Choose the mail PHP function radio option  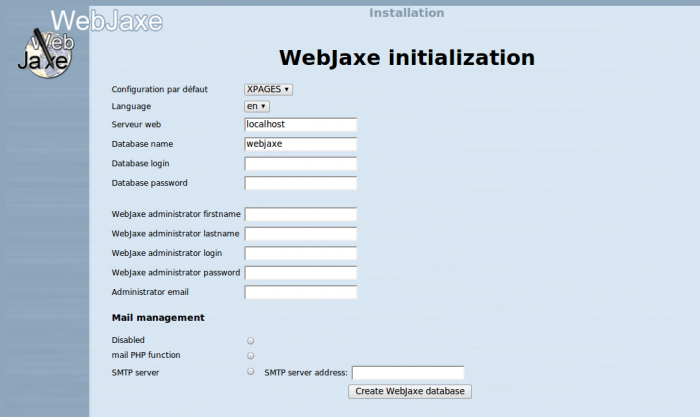(250, 356)
